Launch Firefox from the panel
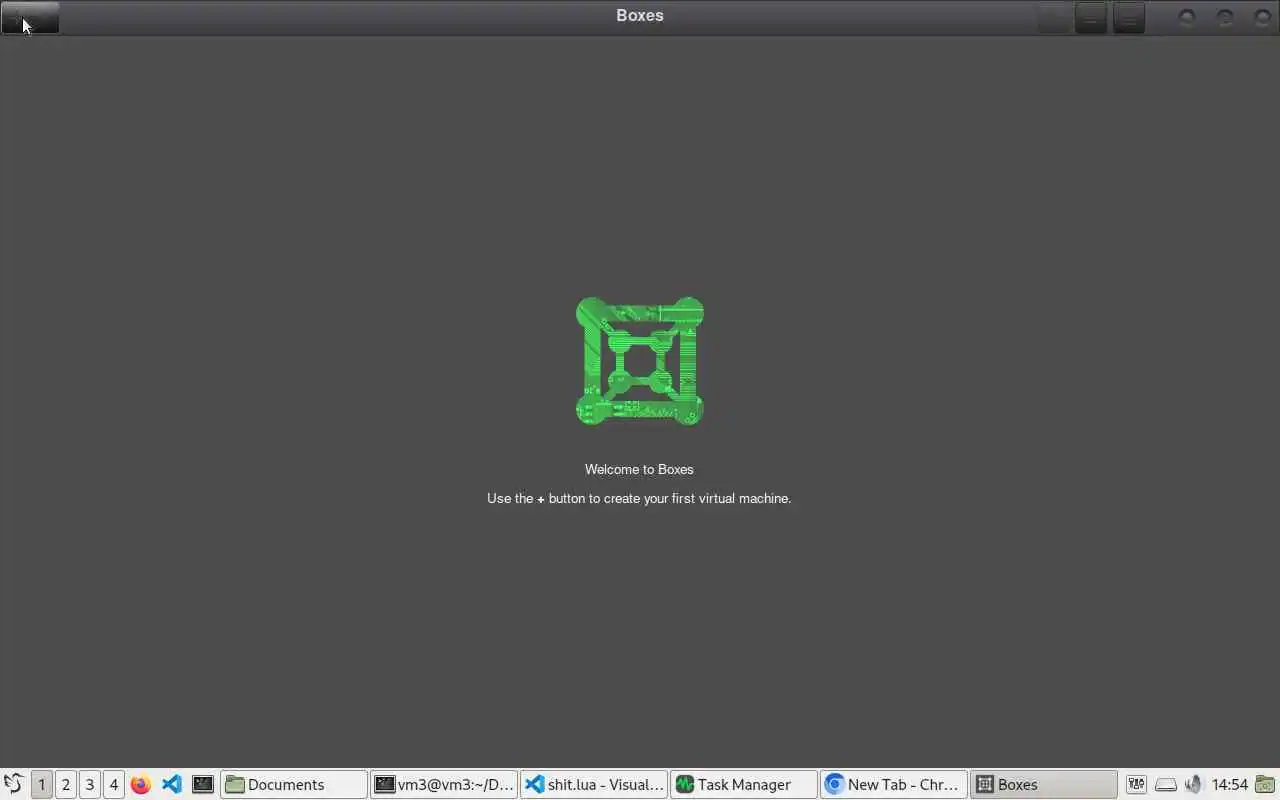The image size is (1280, 800). 141,784
